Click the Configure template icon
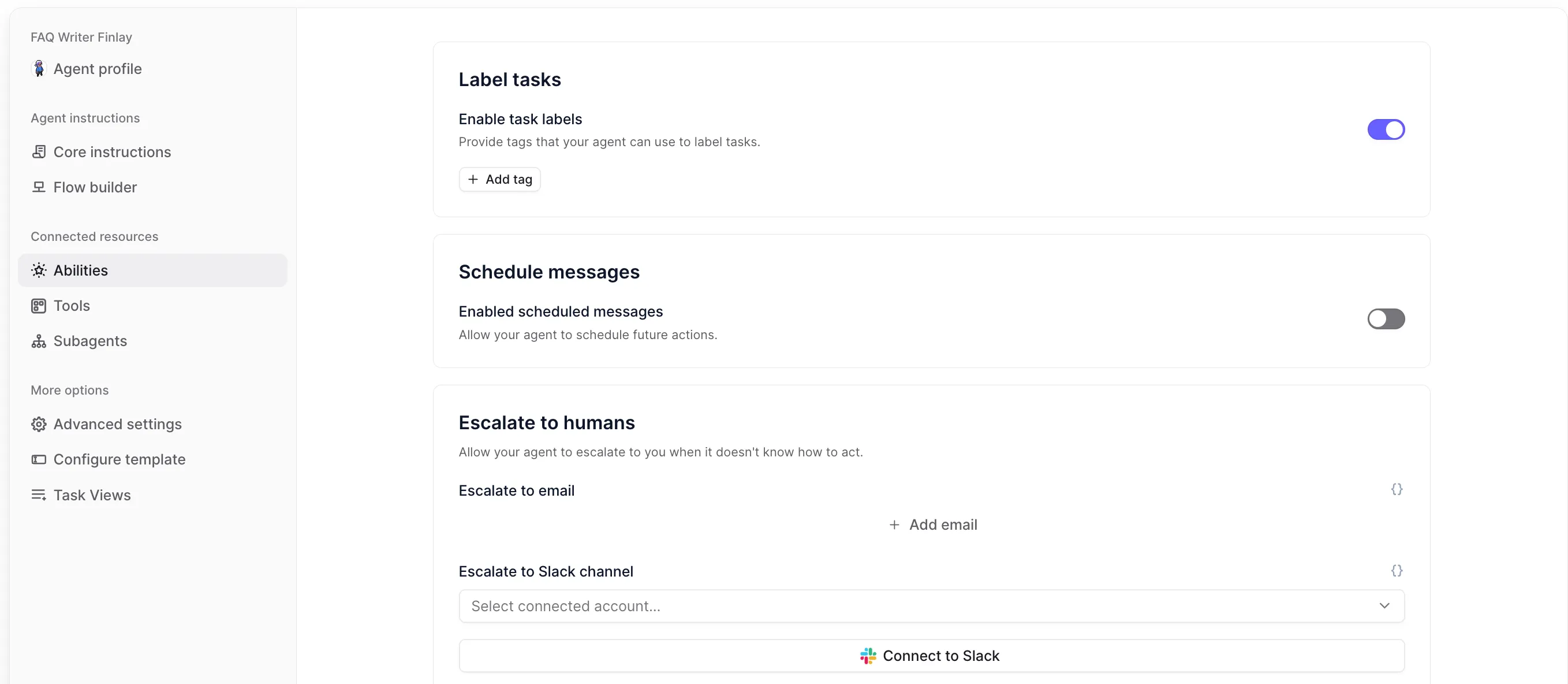This screenshot has height=684, width=1568. coord(39,459)
